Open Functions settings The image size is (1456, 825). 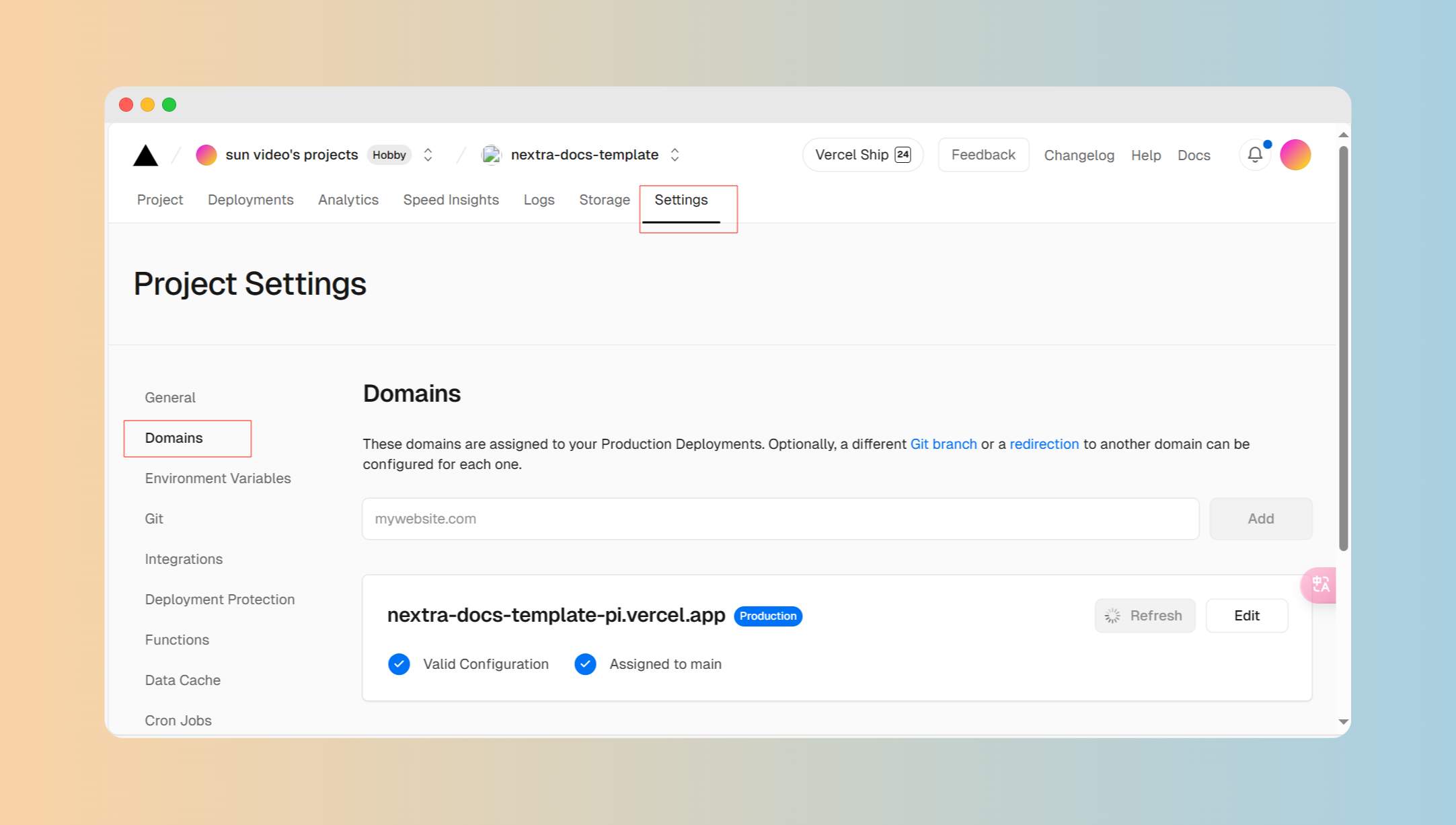point(177,640)
